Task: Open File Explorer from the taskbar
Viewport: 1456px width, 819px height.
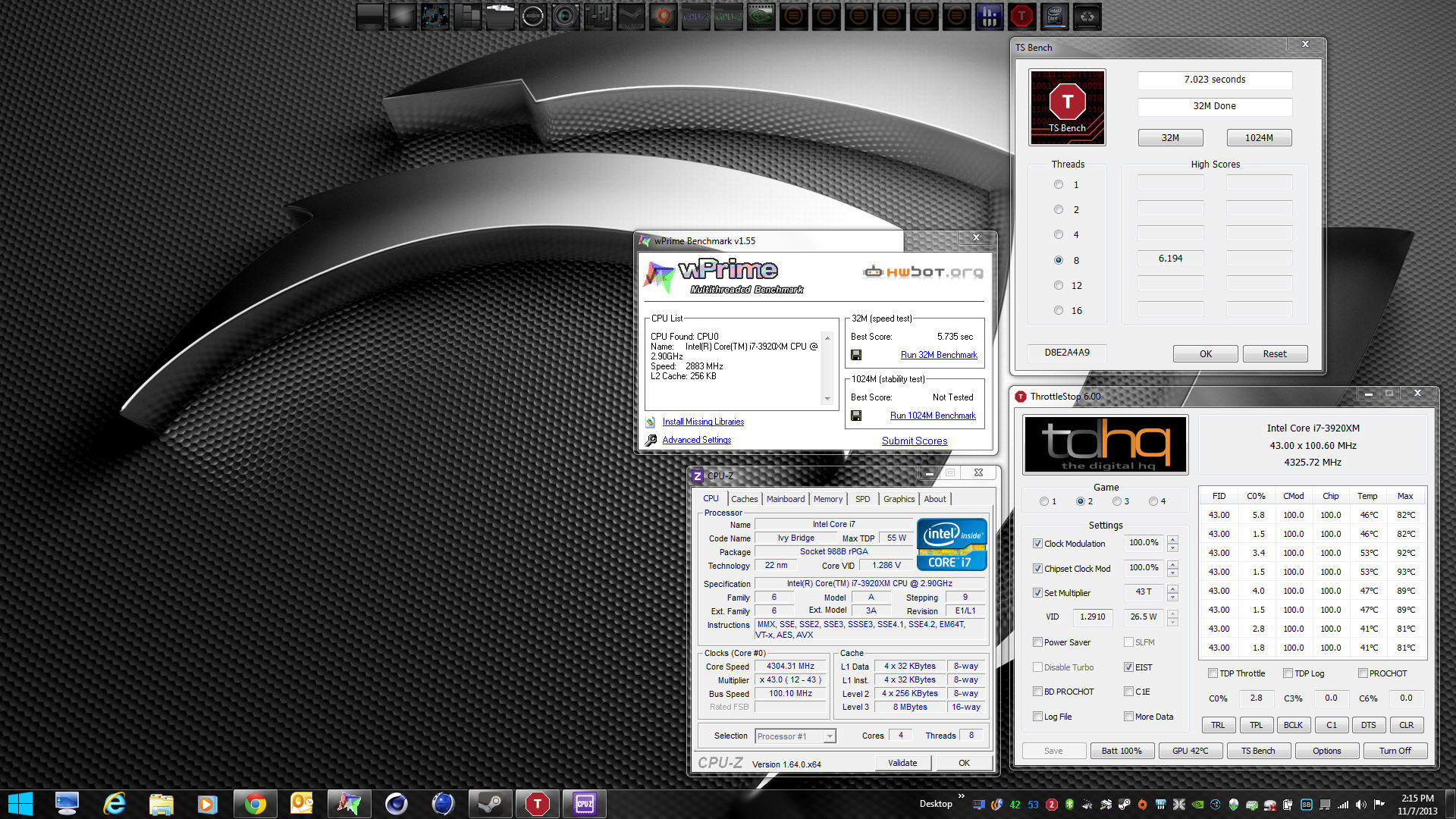Action: pyautogui.click(x=162, y=804)
